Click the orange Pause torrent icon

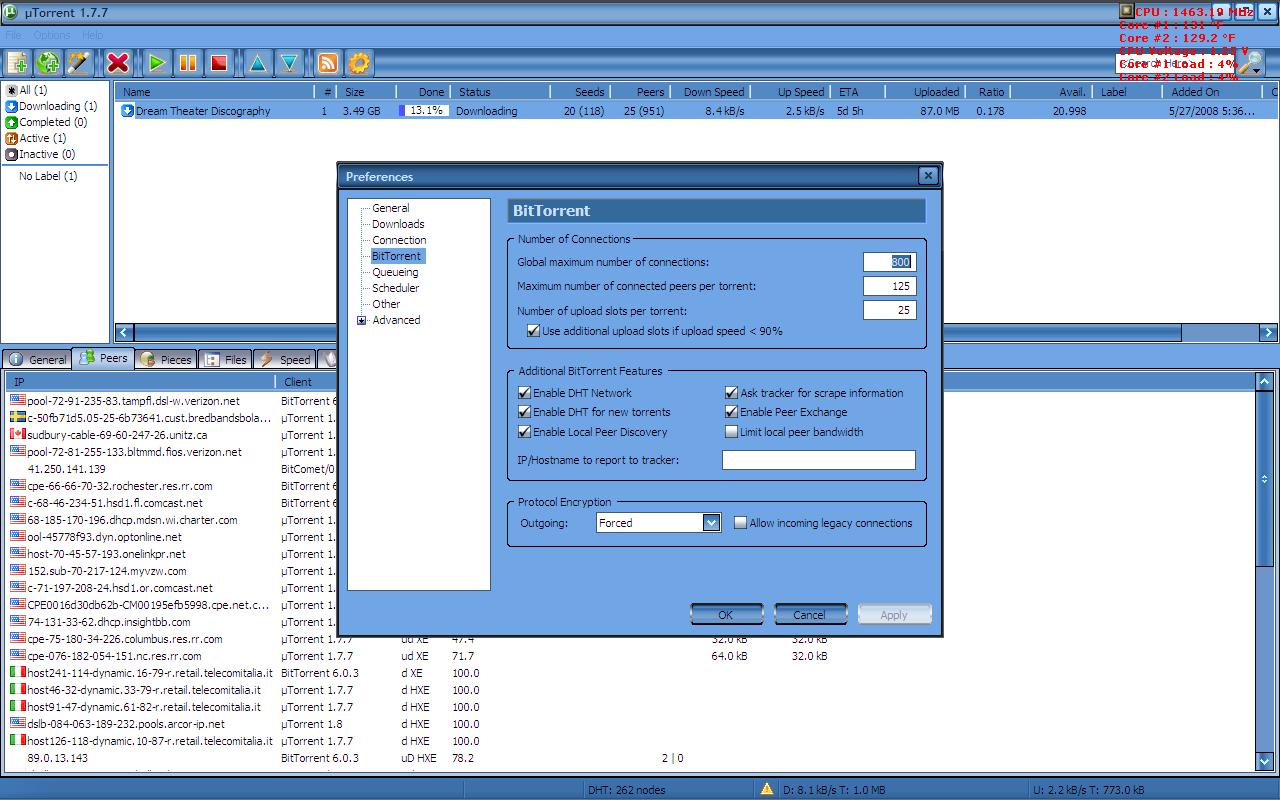(188, 63)
